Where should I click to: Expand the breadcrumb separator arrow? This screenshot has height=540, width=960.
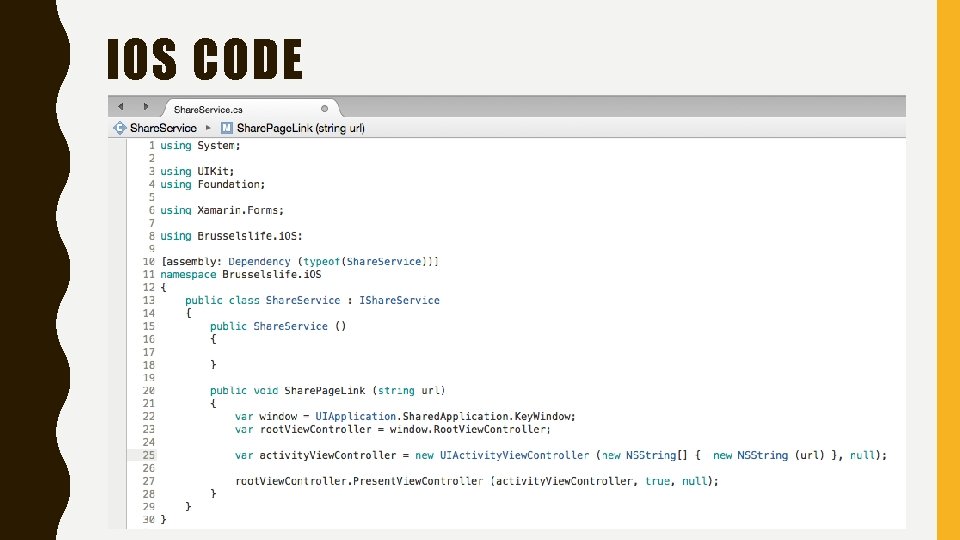click(x=208, y=128)
